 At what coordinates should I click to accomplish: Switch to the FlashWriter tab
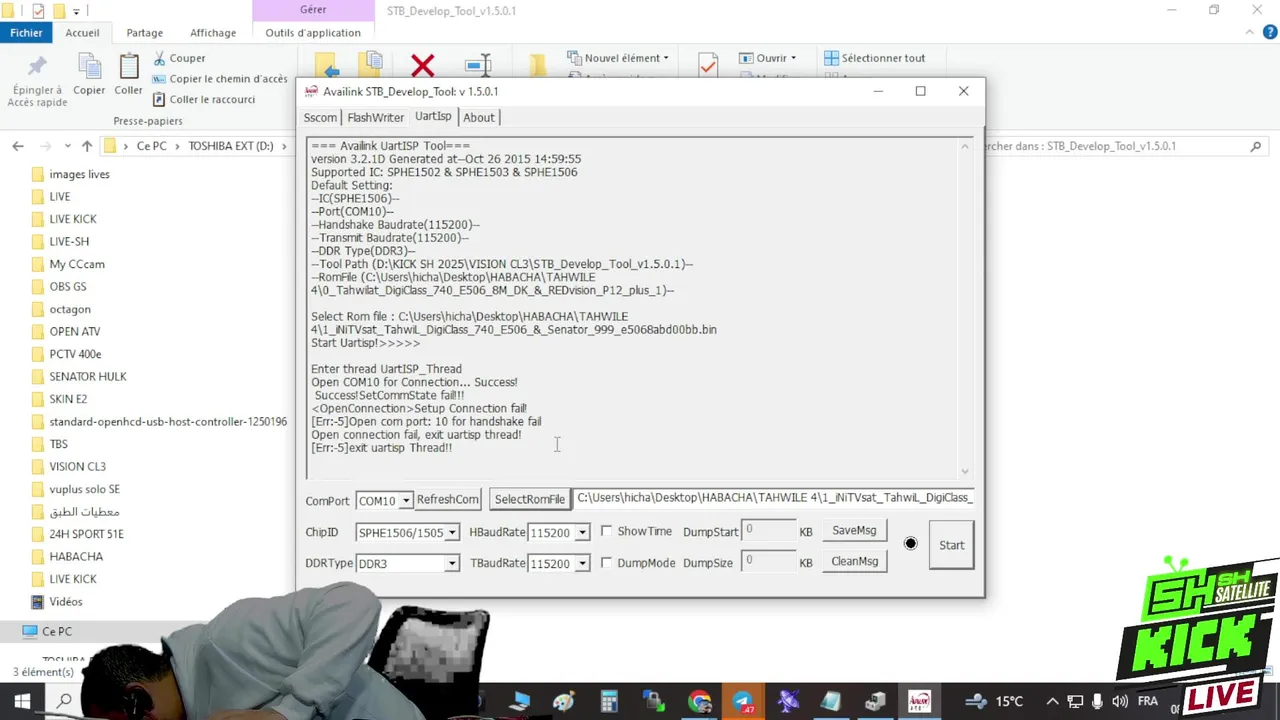(x=375, y=117)
